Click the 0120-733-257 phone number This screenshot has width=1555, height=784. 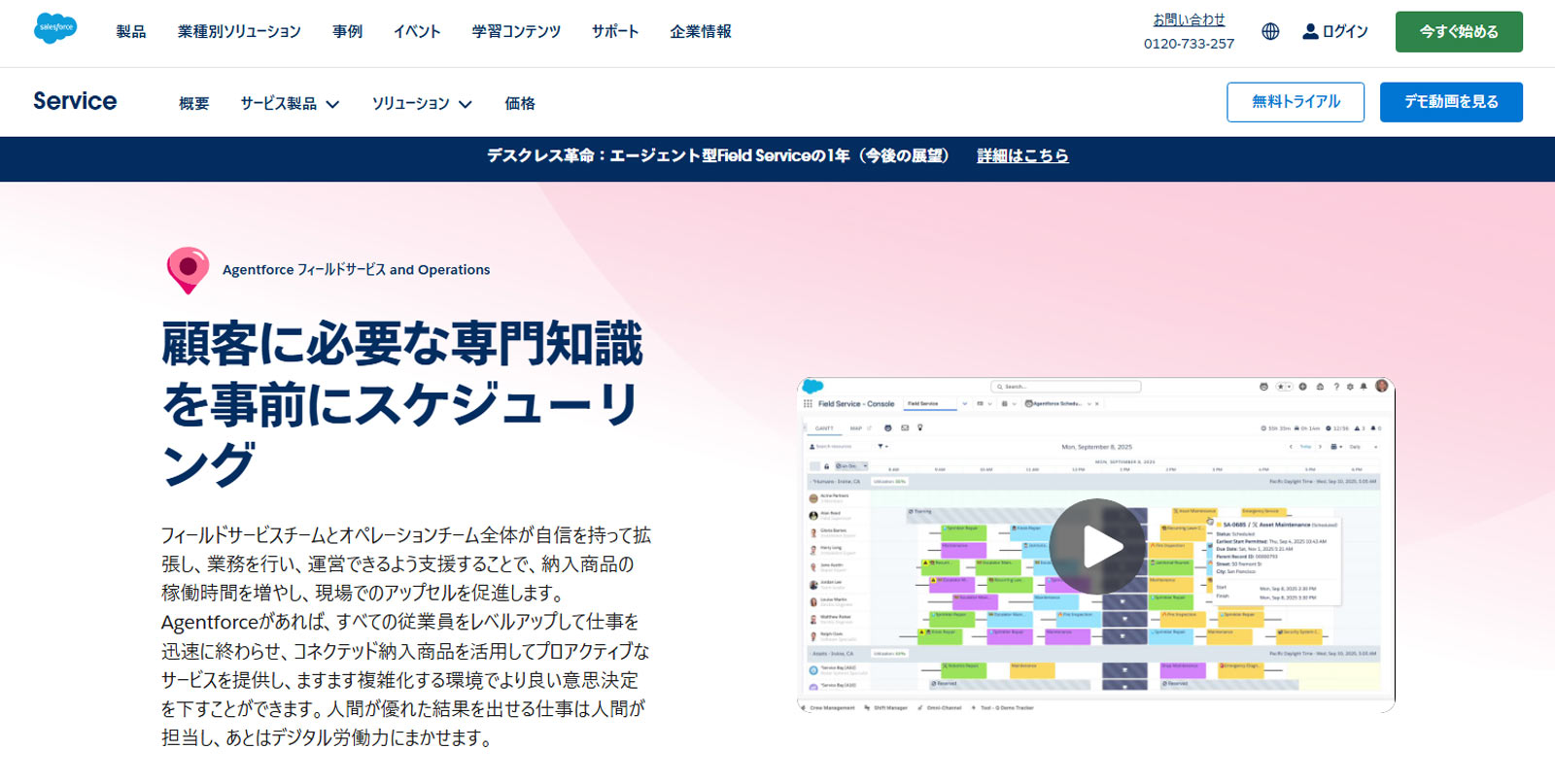pyautogui.click(x=1189, y=44)
